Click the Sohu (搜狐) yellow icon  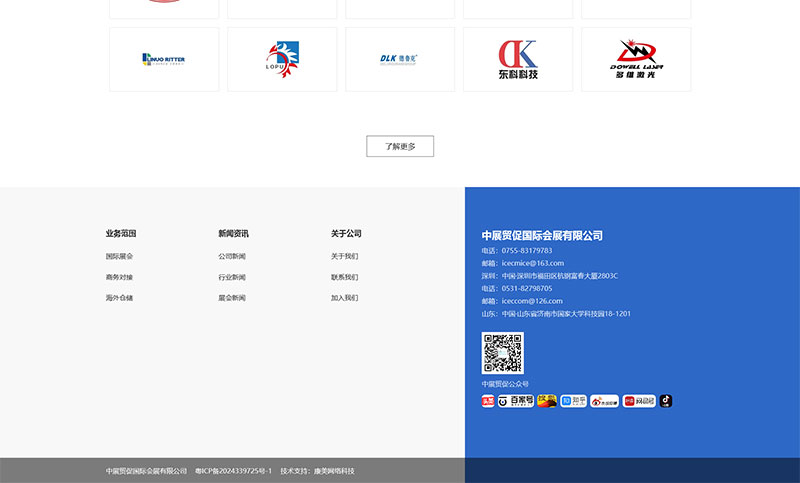(547, 401)
